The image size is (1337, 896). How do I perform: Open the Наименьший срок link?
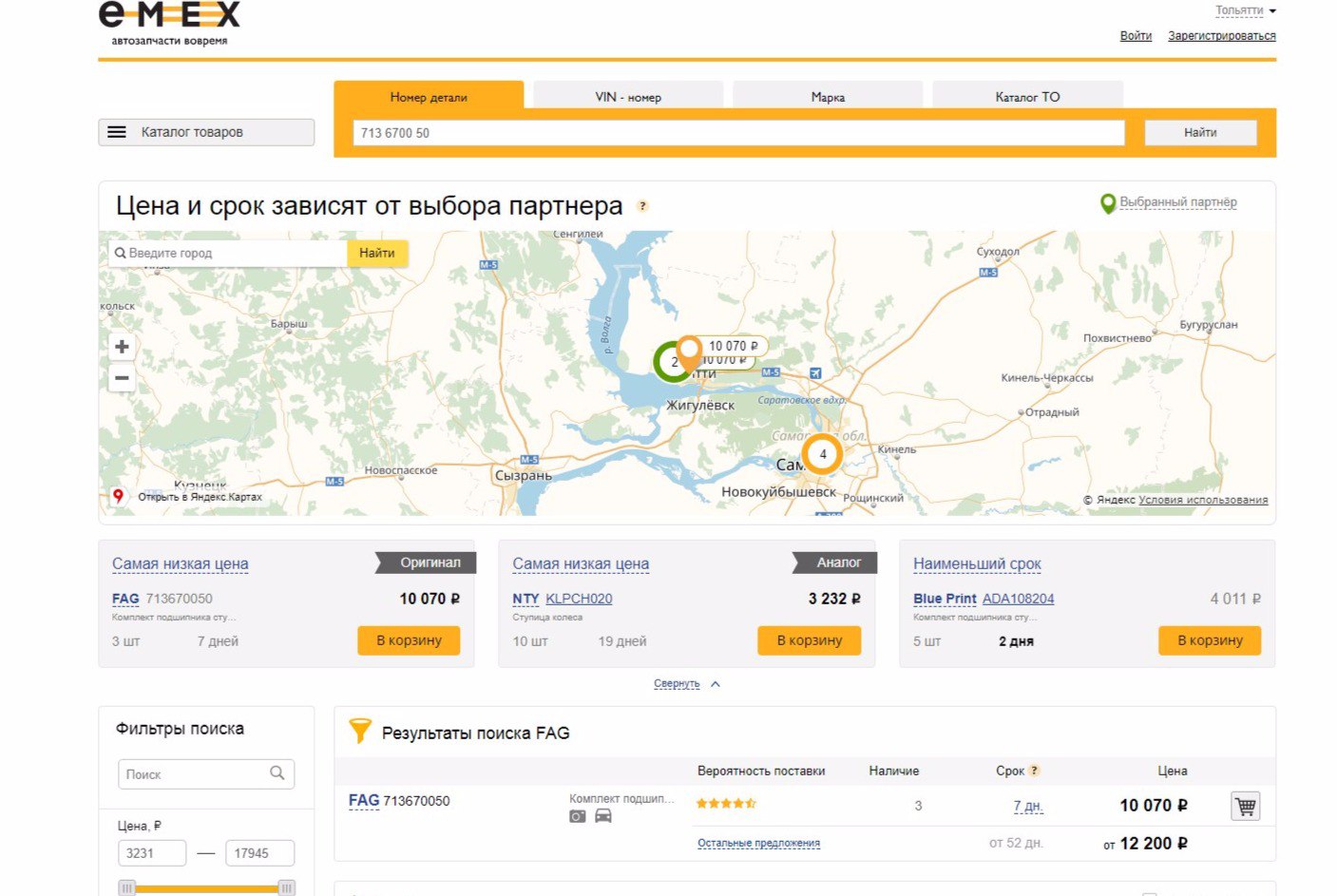point(977,563)
